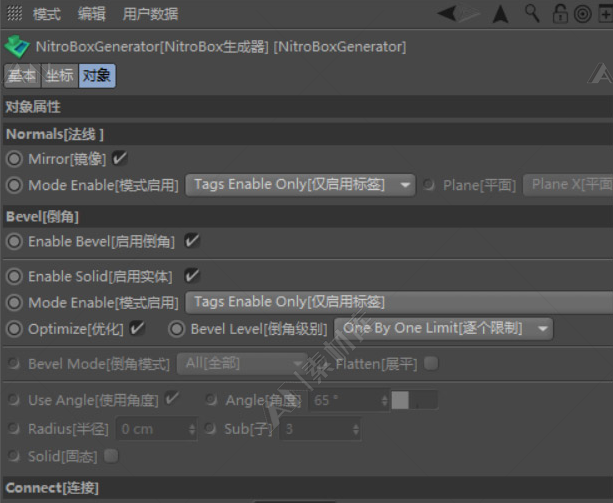Click the Solid[固态] keyframe circle
The image size is (613, 503).
[14, 456]
